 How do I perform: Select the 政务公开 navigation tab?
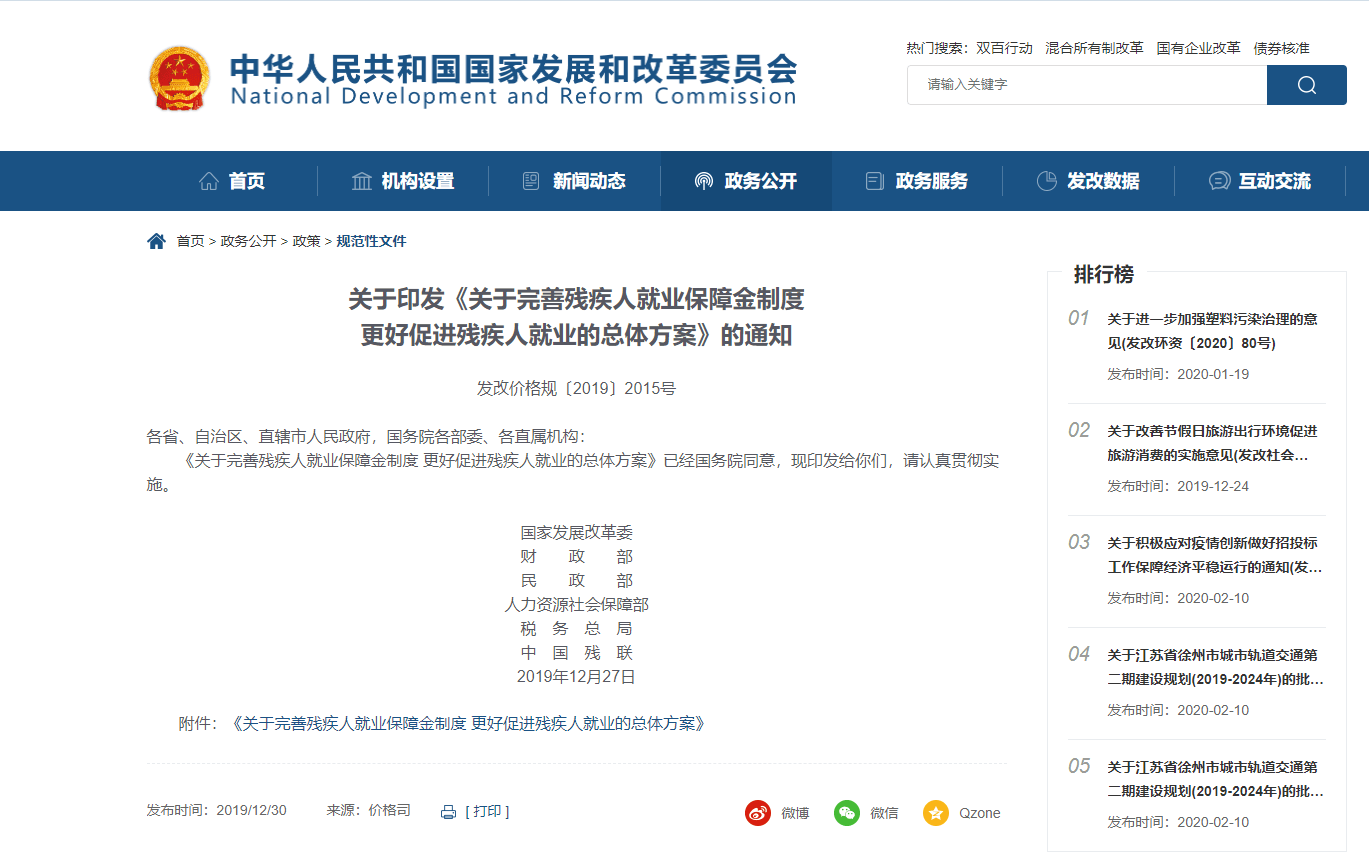tap(746, 181)
